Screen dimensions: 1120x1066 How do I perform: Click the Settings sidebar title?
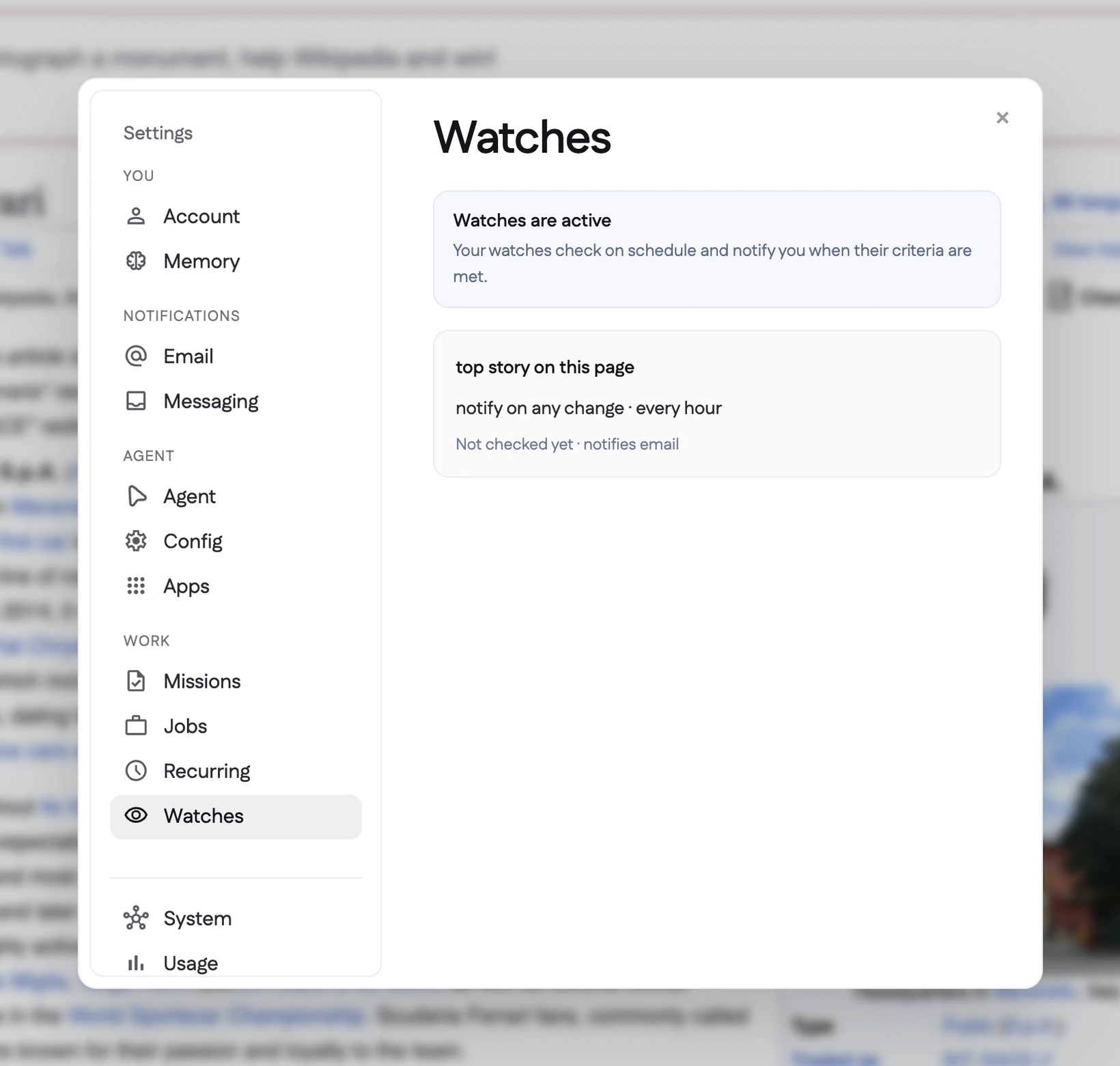click(158, 133)
